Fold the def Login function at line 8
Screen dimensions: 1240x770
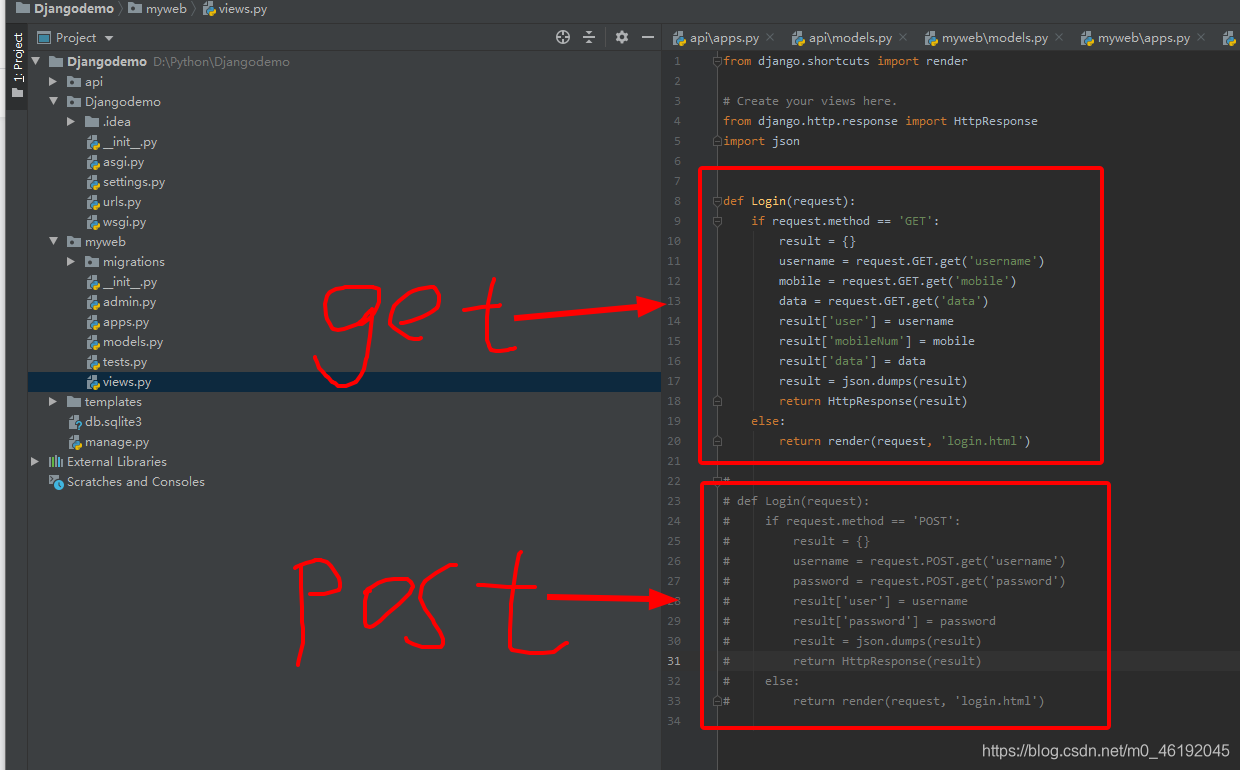click(x=717, y=201)
